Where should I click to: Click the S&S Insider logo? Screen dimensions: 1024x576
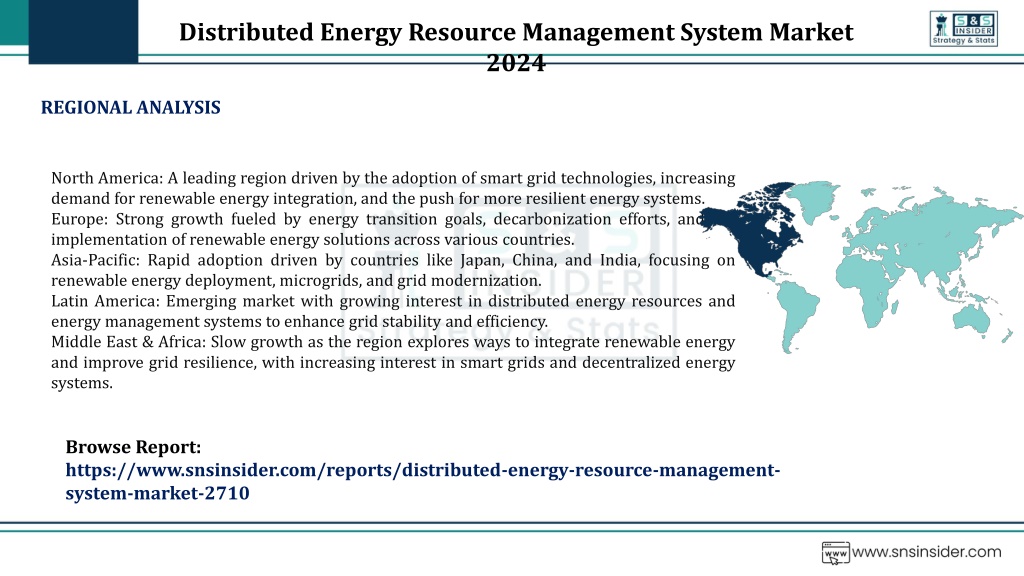click(963, 29)
